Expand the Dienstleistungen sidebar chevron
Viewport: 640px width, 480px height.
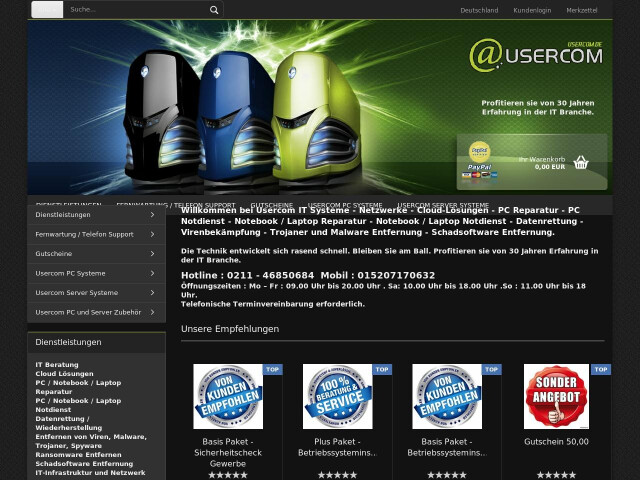tap(152, 215)
